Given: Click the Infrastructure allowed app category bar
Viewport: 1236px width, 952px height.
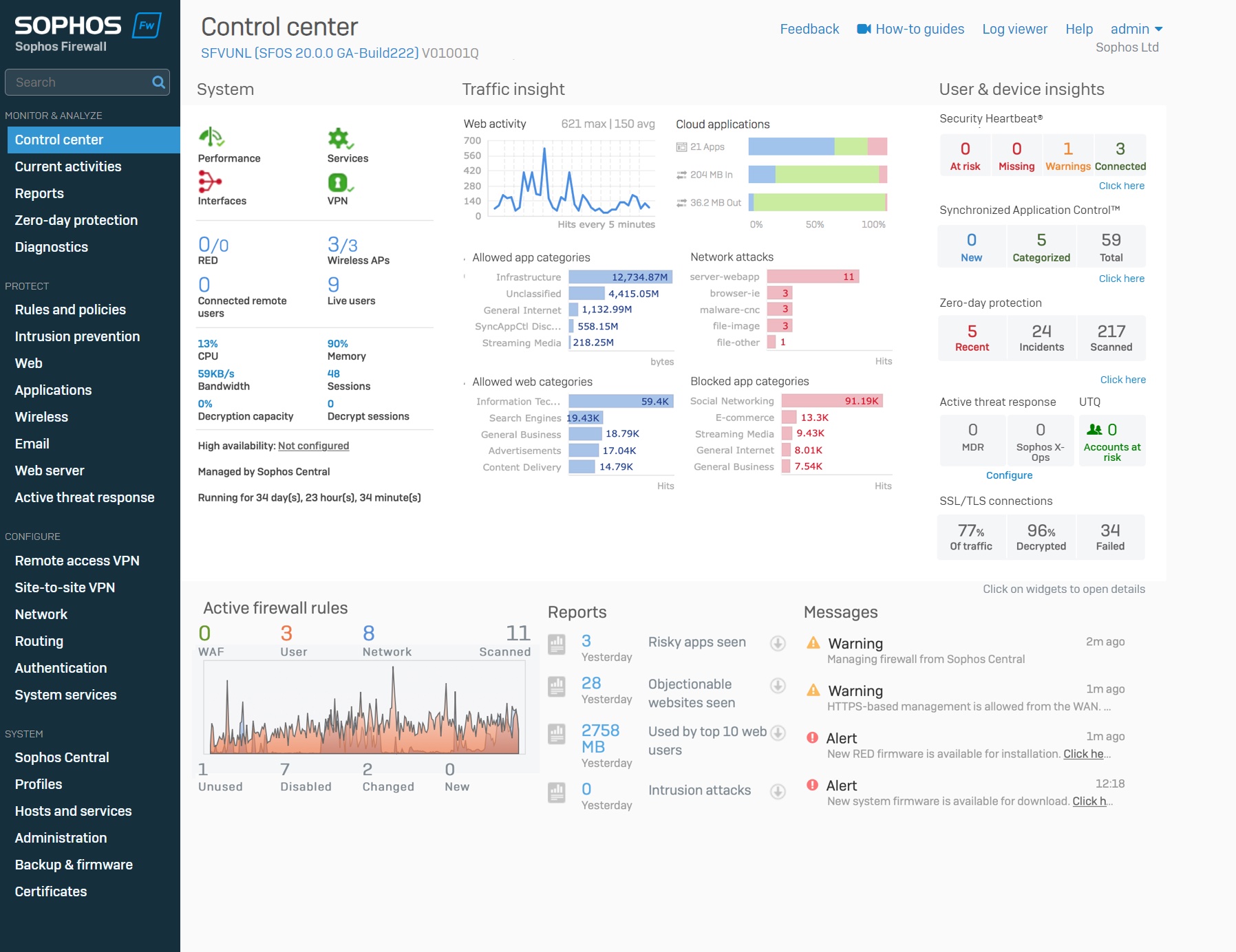Looking at the screenshot, I should click(620, 277).
